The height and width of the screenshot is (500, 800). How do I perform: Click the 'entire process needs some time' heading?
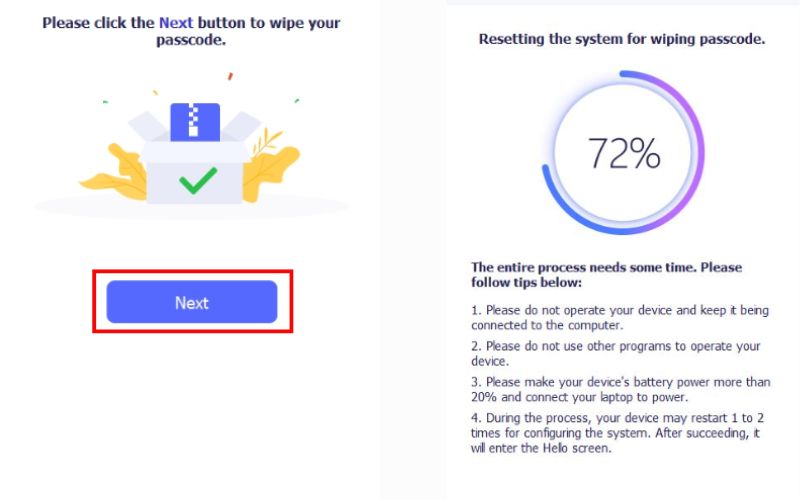point(607,275)
